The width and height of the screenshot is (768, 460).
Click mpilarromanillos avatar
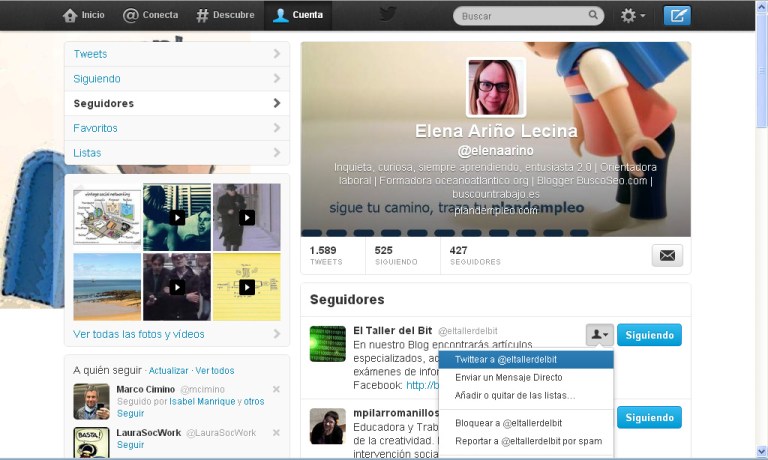[328, 426]
